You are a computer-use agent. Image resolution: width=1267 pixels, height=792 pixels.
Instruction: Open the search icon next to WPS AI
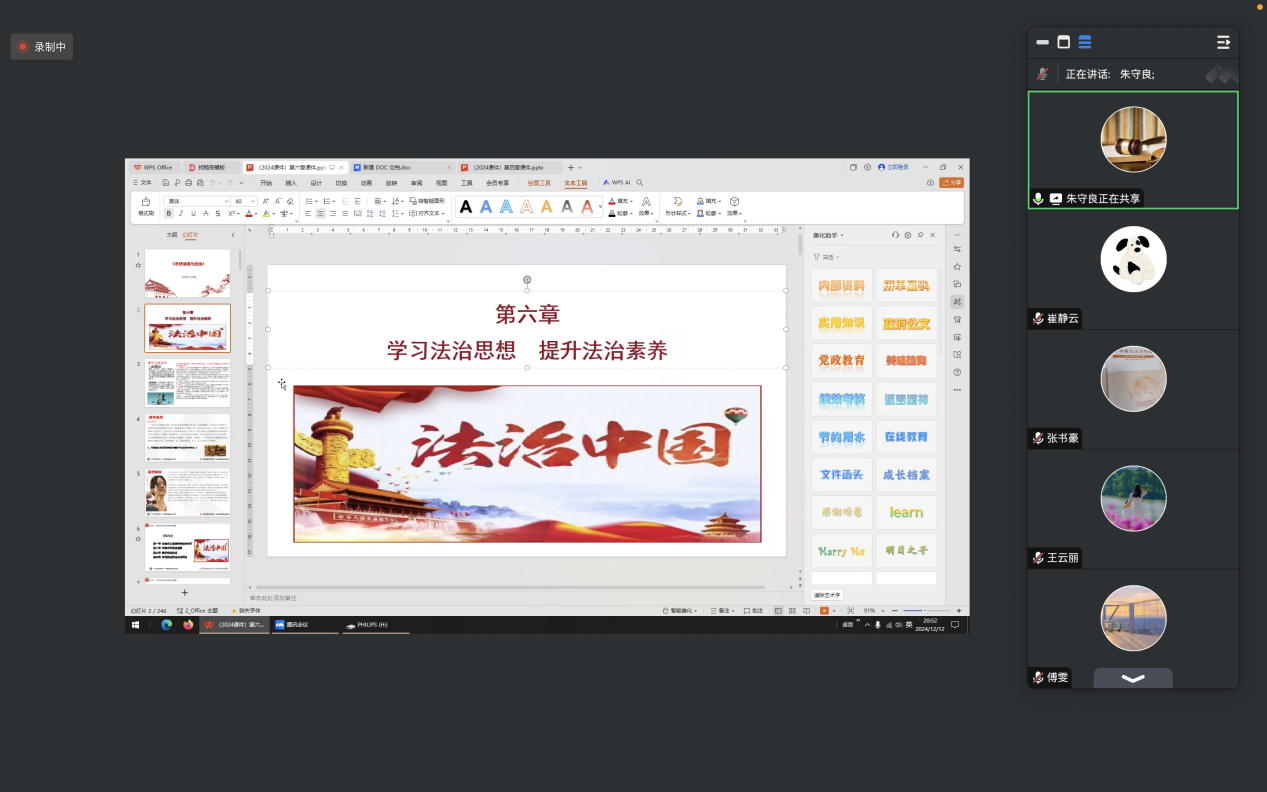pos(640,183)
